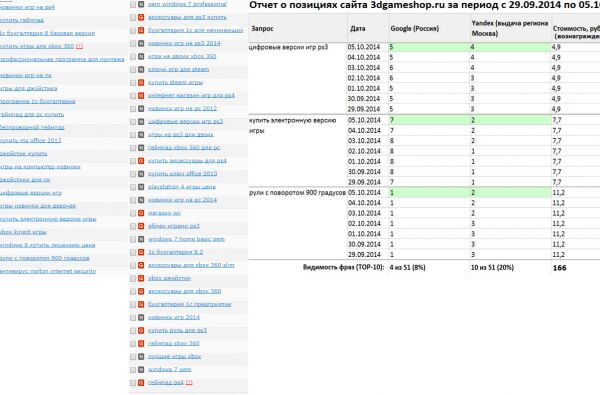
Task: Click the G badge beside бухгалтерия 1с для начинающих
Action: pyautogui.click(x=141, y=30)
